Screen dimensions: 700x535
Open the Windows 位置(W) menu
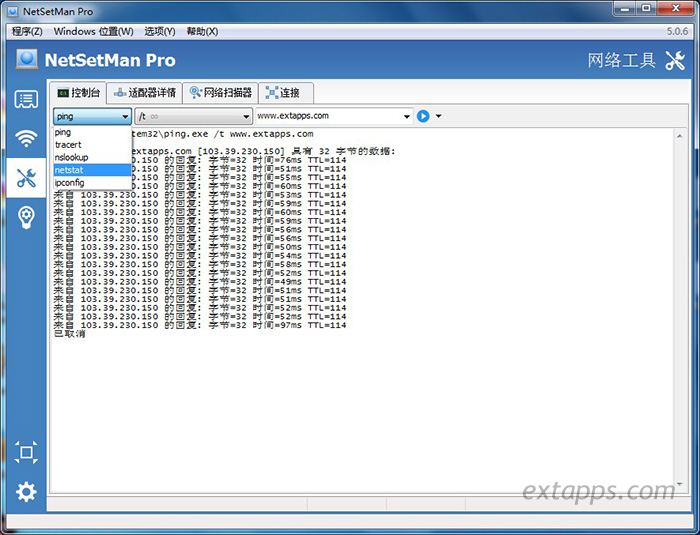(x=93, y=31)
